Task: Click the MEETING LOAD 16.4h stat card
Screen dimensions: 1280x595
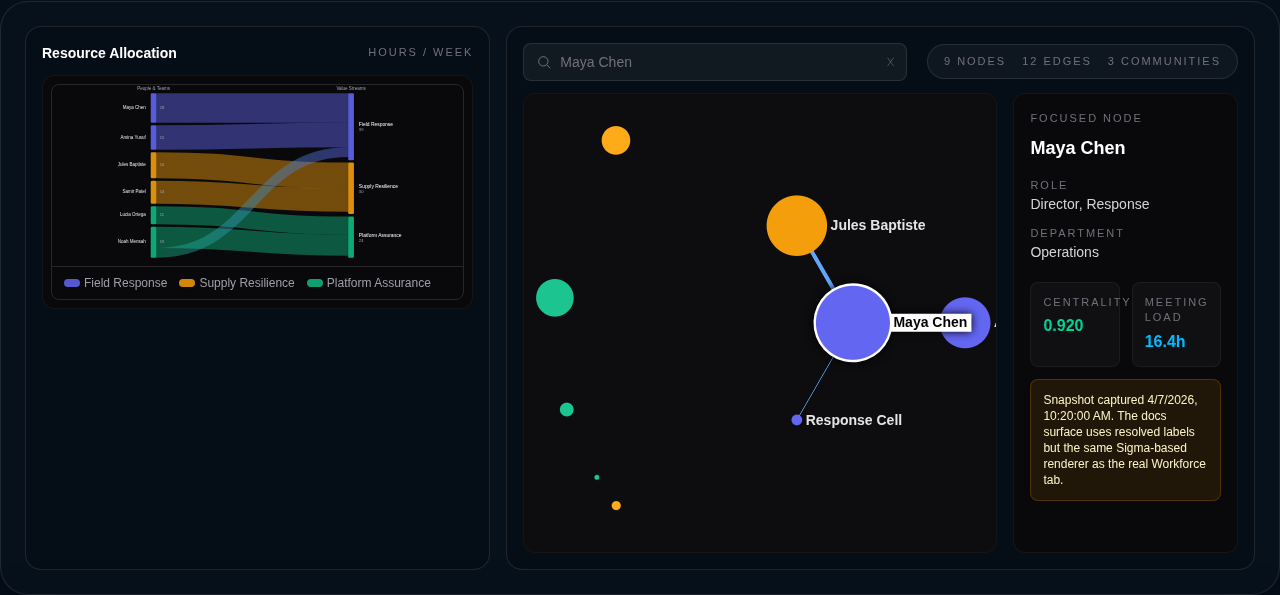Action: point(1176,324)
